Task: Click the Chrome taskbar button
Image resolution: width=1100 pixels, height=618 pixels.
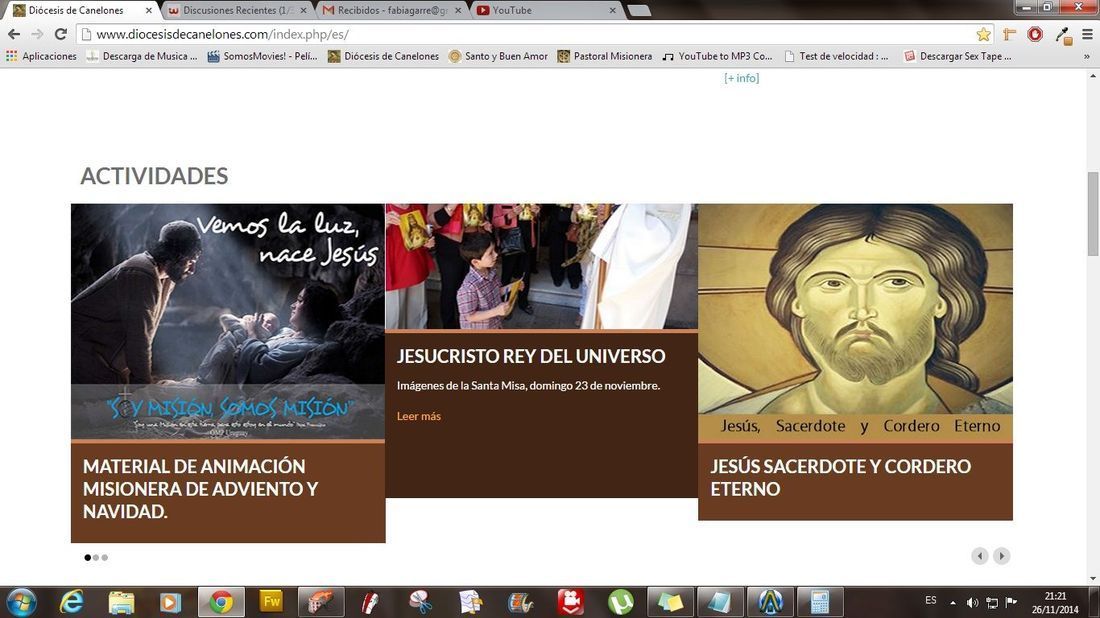Action: (221, 602)
